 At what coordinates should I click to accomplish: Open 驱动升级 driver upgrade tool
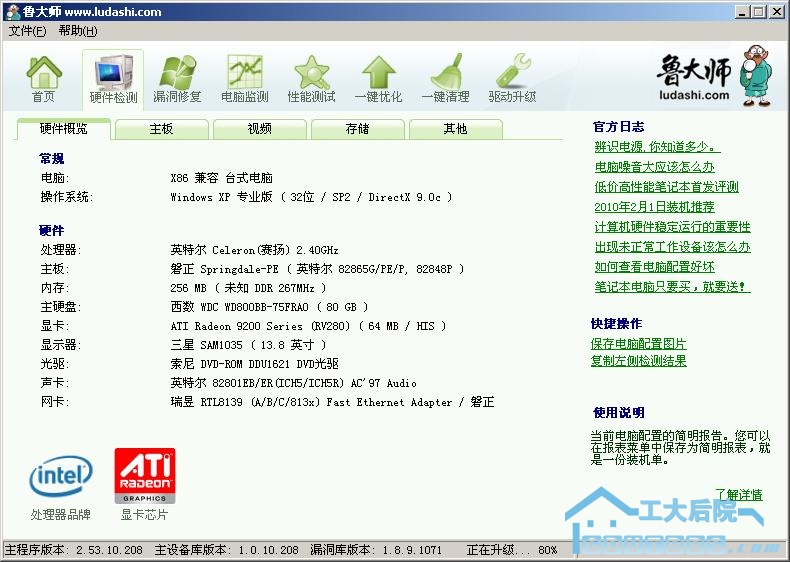click(x=512, y=78)
